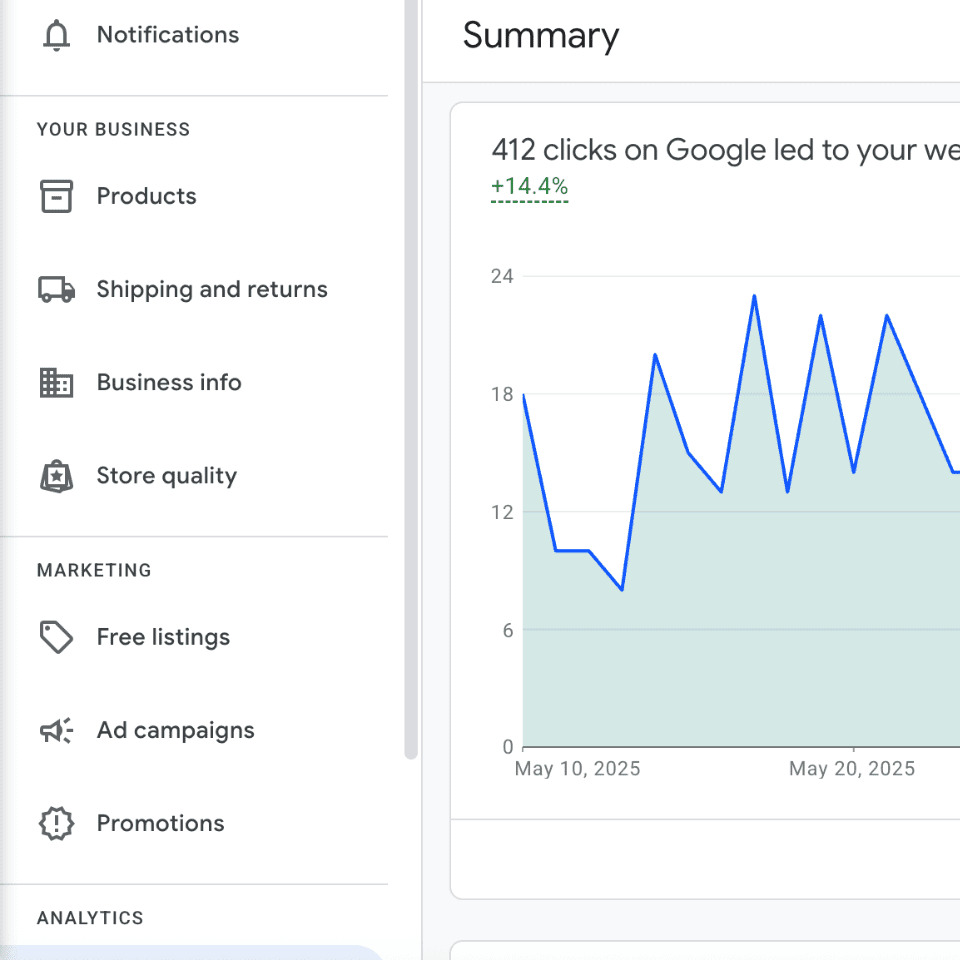Open Shipping and returns menu item

(x=211, y=290)
